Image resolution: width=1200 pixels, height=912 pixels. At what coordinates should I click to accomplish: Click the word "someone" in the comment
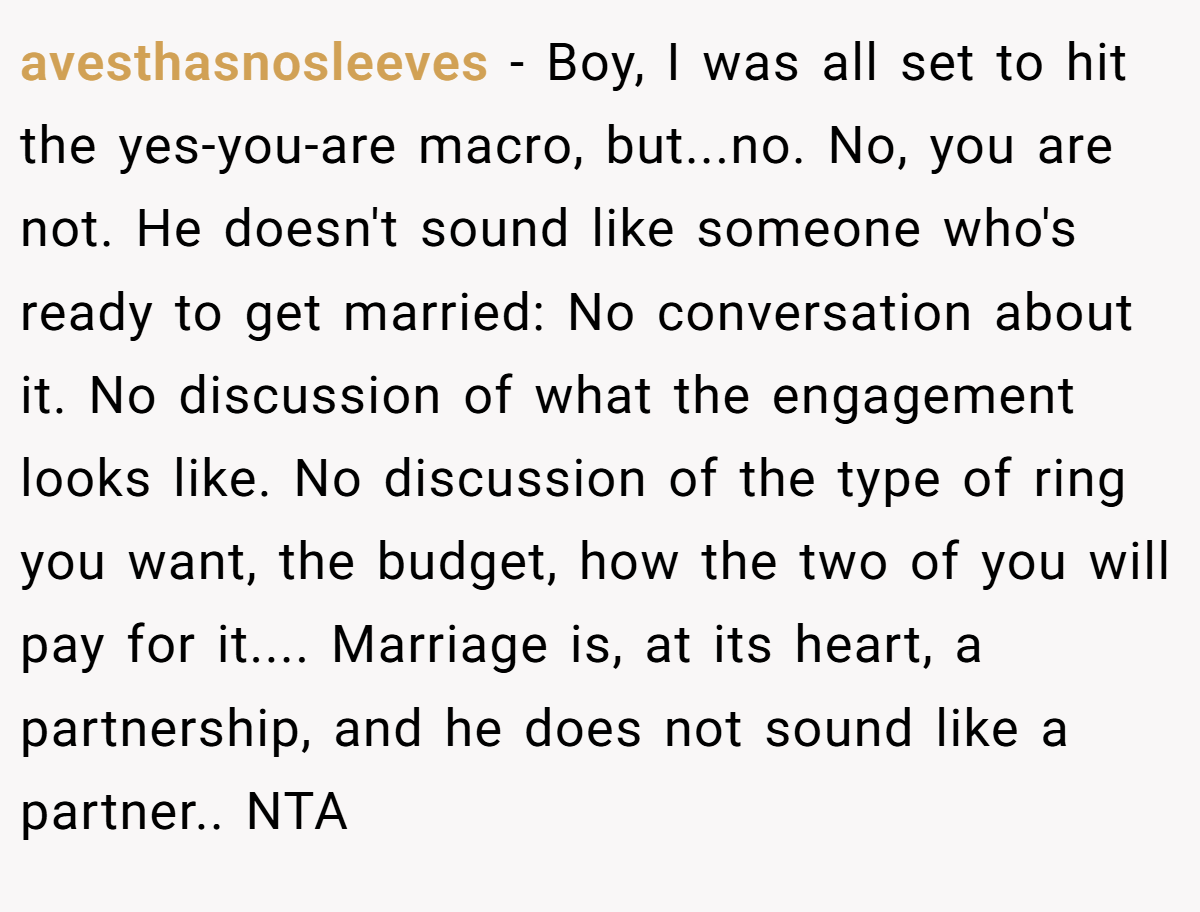click(808, 230)
